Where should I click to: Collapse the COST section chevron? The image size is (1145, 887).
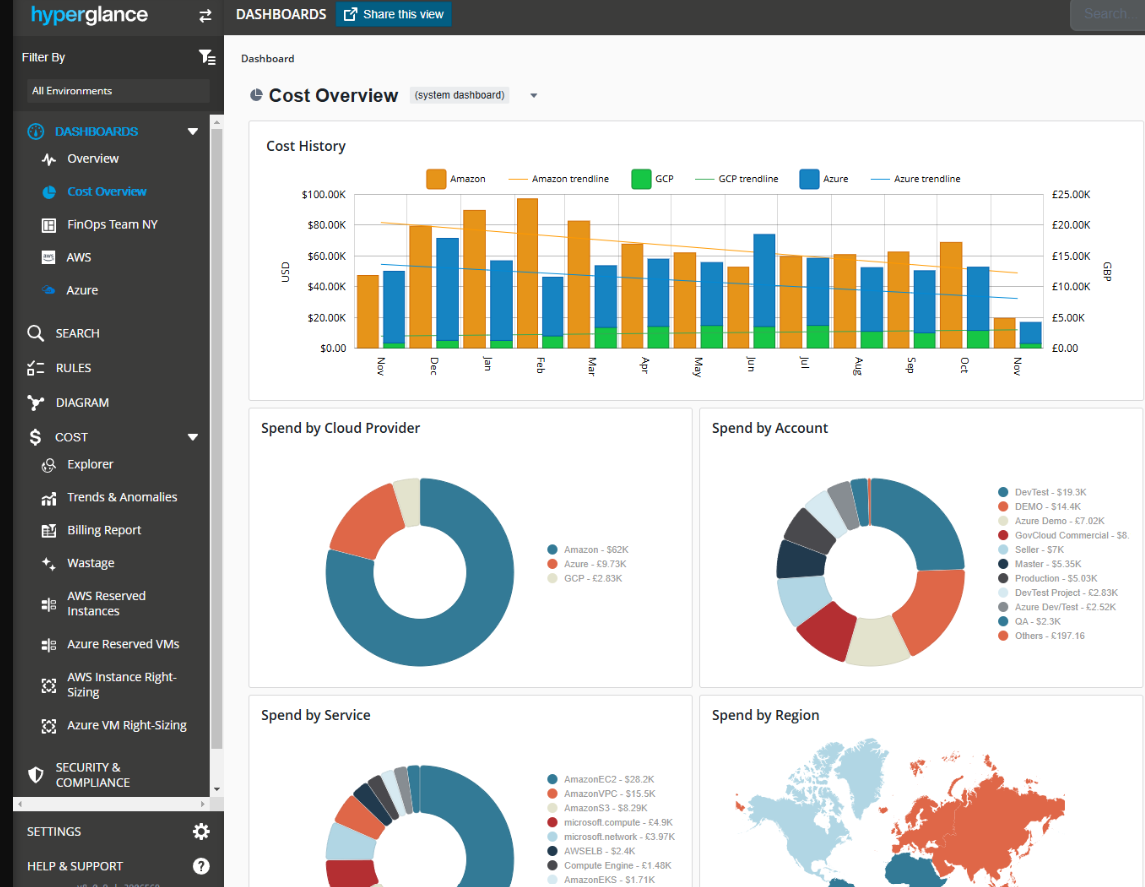[192, 437]
